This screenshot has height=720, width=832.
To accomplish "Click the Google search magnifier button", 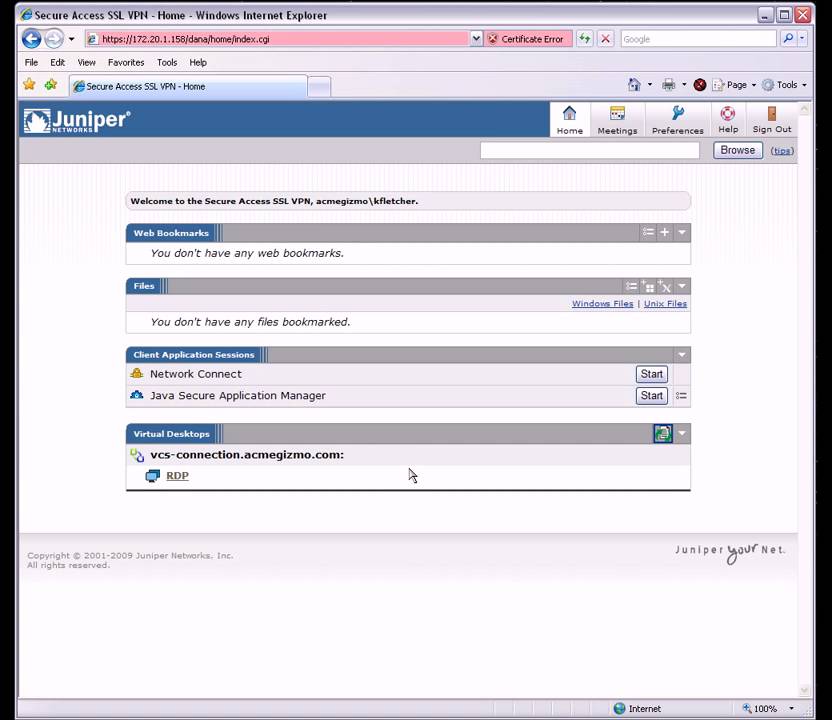I will click(x=788, y=39).
